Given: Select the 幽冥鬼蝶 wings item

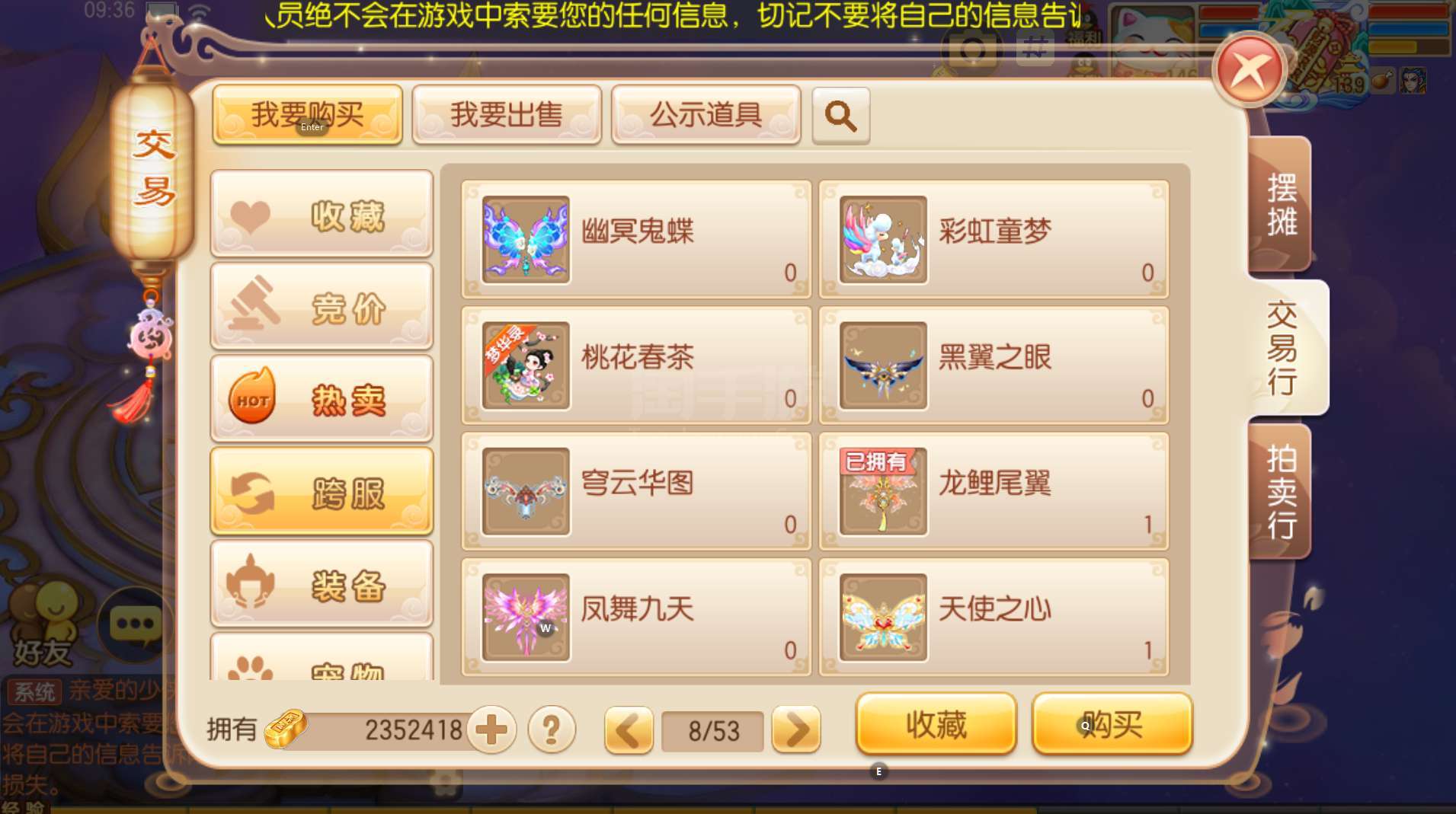Looking at the screenshot, I should coord(636,239).
